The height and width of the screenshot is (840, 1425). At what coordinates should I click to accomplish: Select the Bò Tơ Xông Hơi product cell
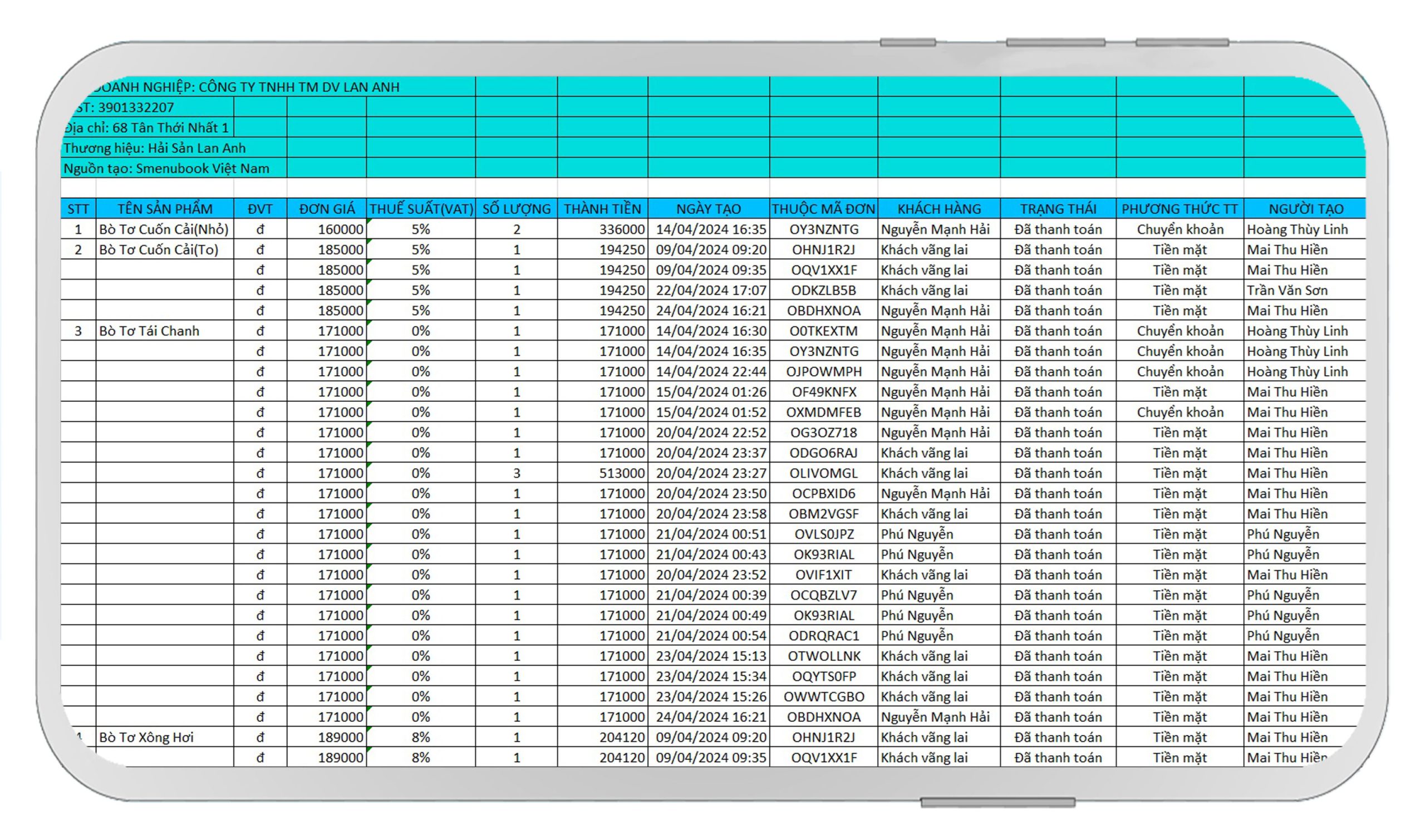click(x=146, y=737)
